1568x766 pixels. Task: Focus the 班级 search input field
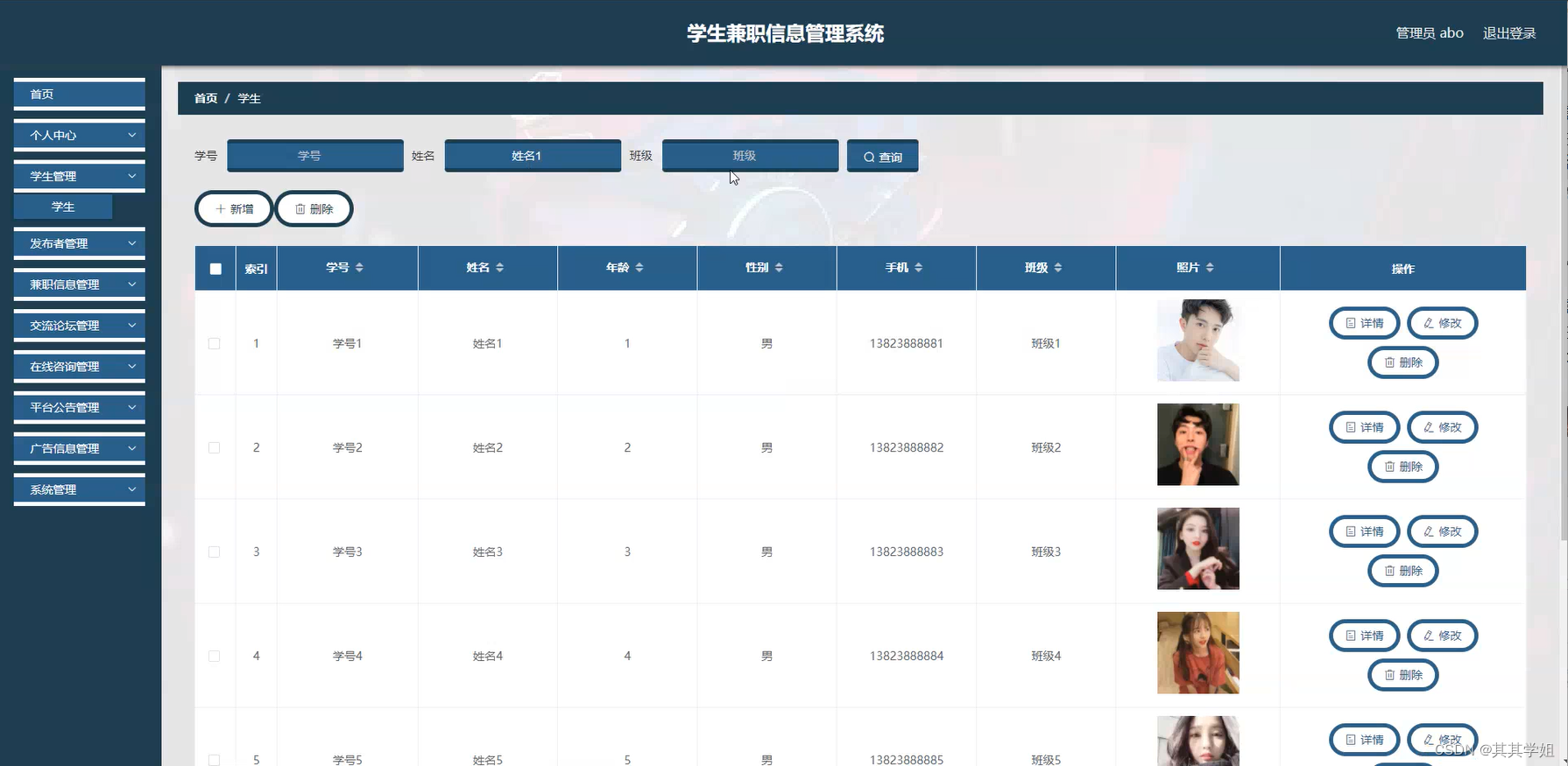point(750,156)
